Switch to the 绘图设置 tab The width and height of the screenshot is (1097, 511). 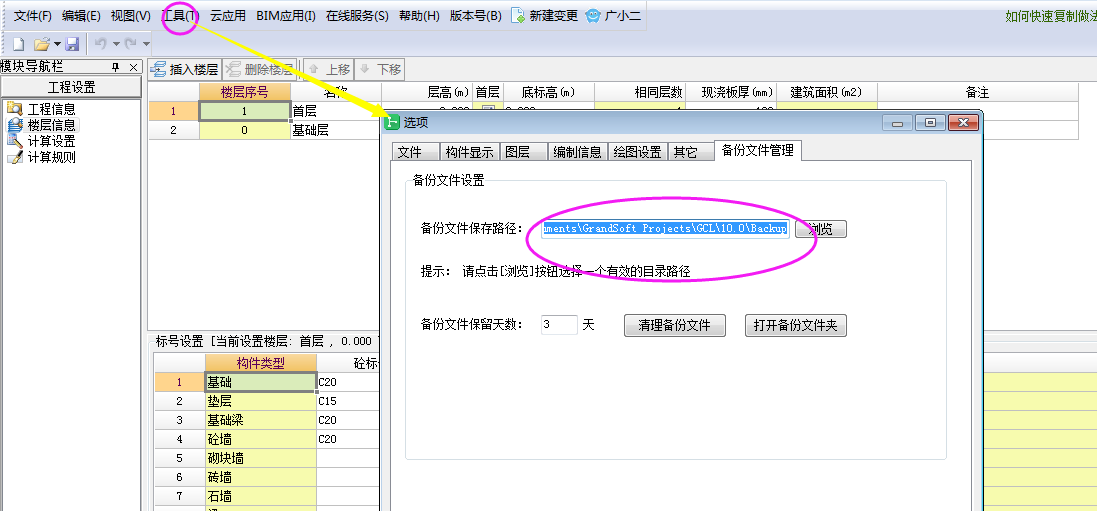637,152
